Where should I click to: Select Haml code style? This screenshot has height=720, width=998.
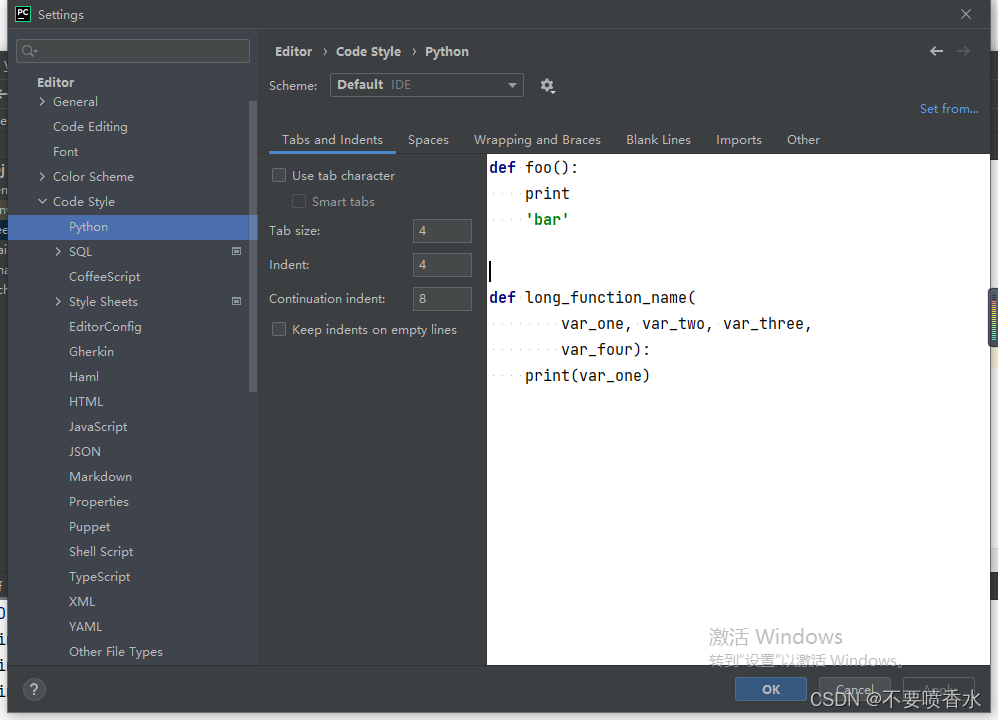[x=84, y=376]
